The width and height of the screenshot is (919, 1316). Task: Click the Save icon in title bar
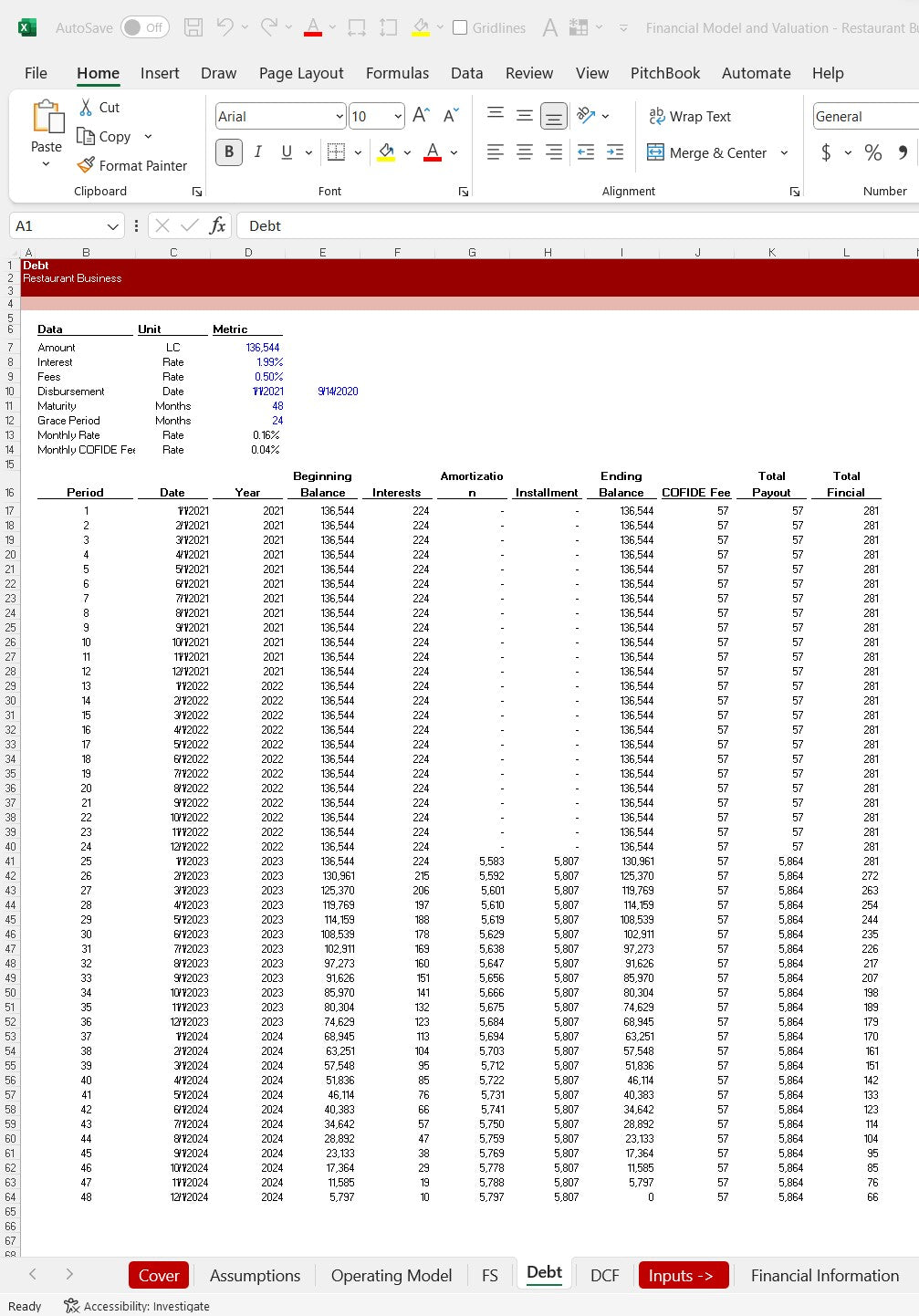point(193,27)
